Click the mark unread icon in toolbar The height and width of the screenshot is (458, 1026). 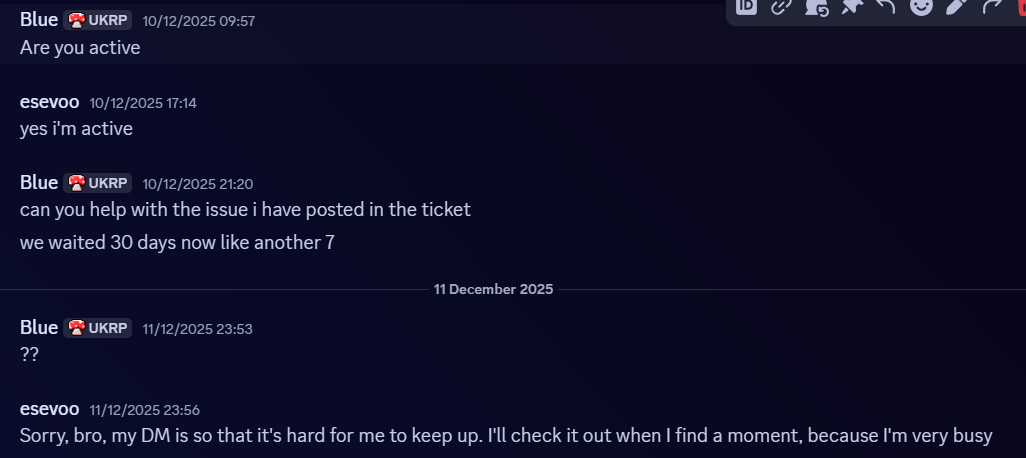(x=816, y=7)
